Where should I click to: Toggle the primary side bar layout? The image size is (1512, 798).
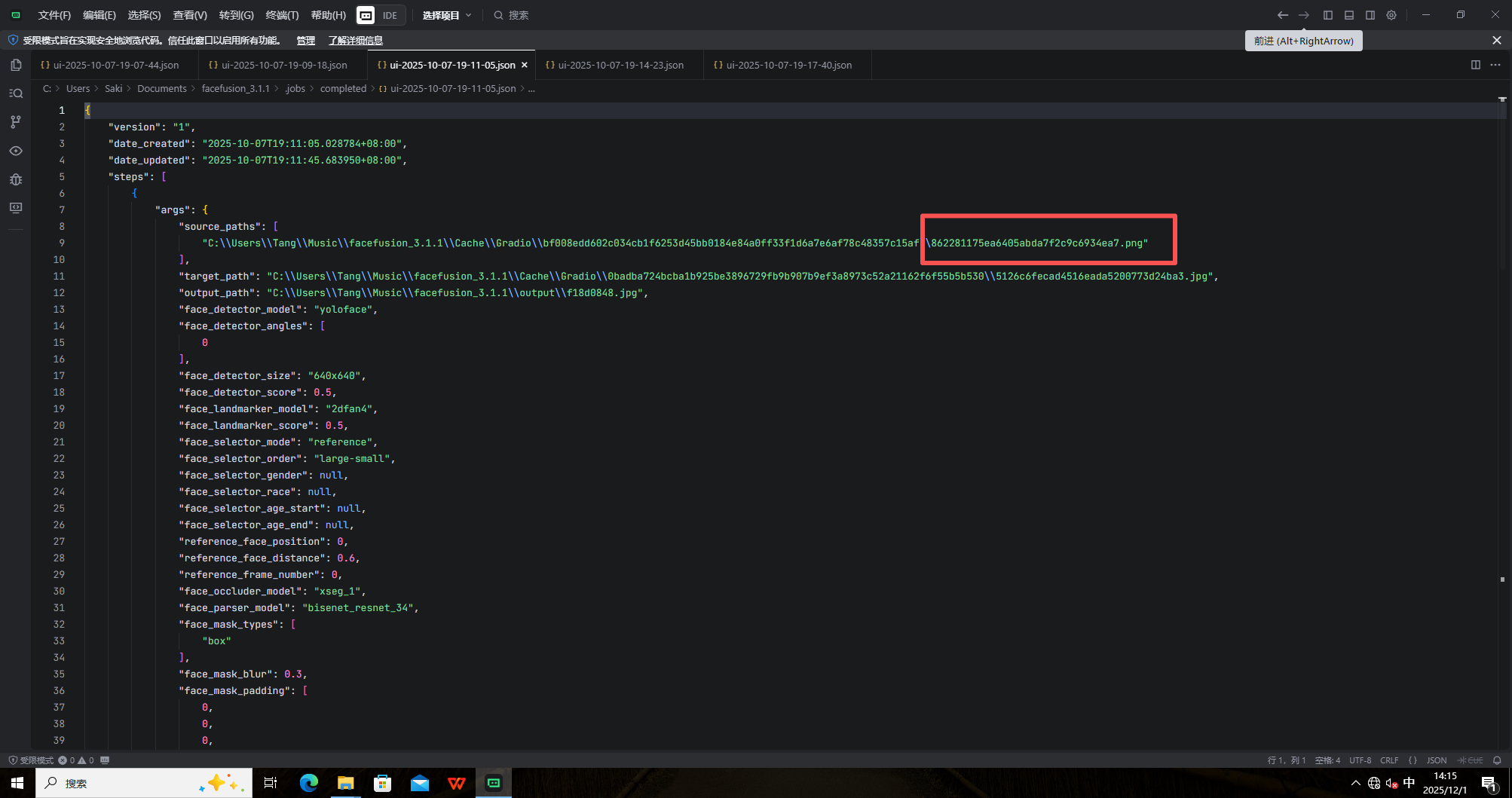pos(1328,15)
